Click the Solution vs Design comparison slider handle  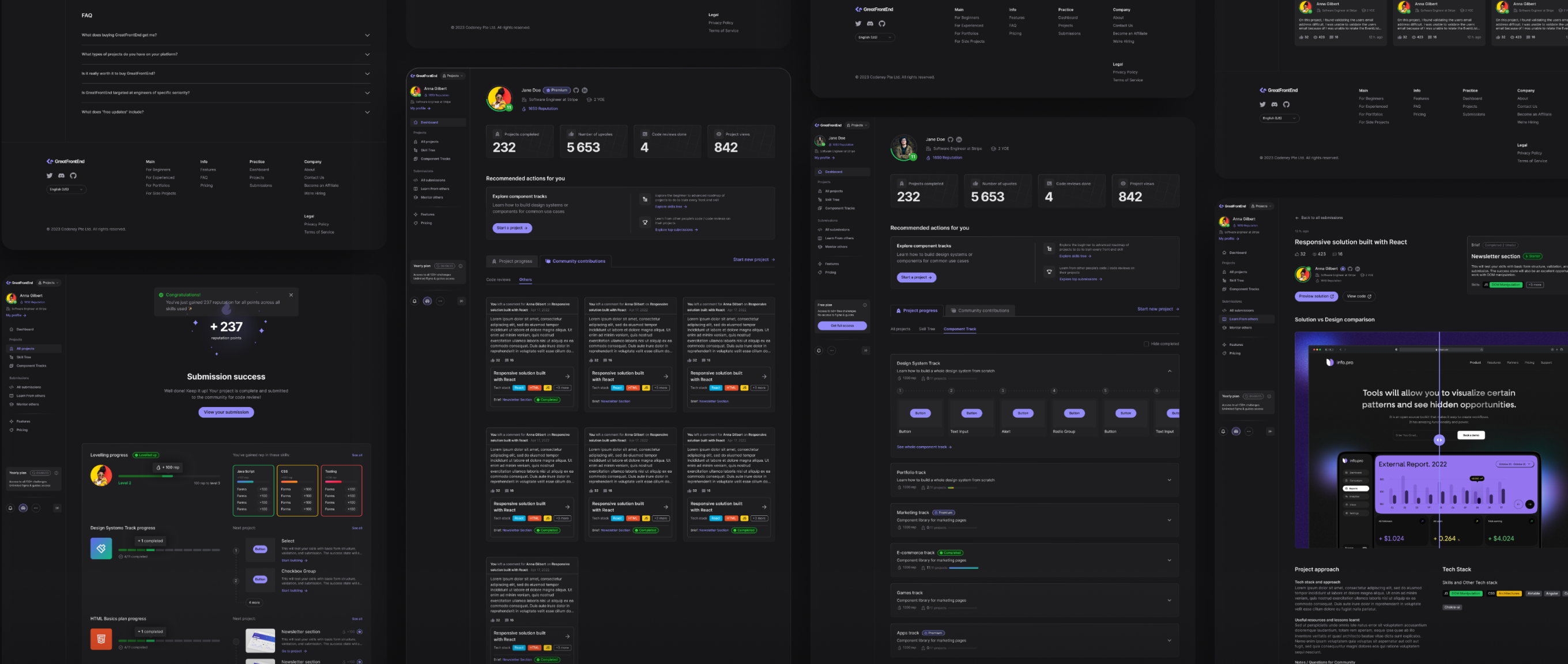tap(1439, 439)
